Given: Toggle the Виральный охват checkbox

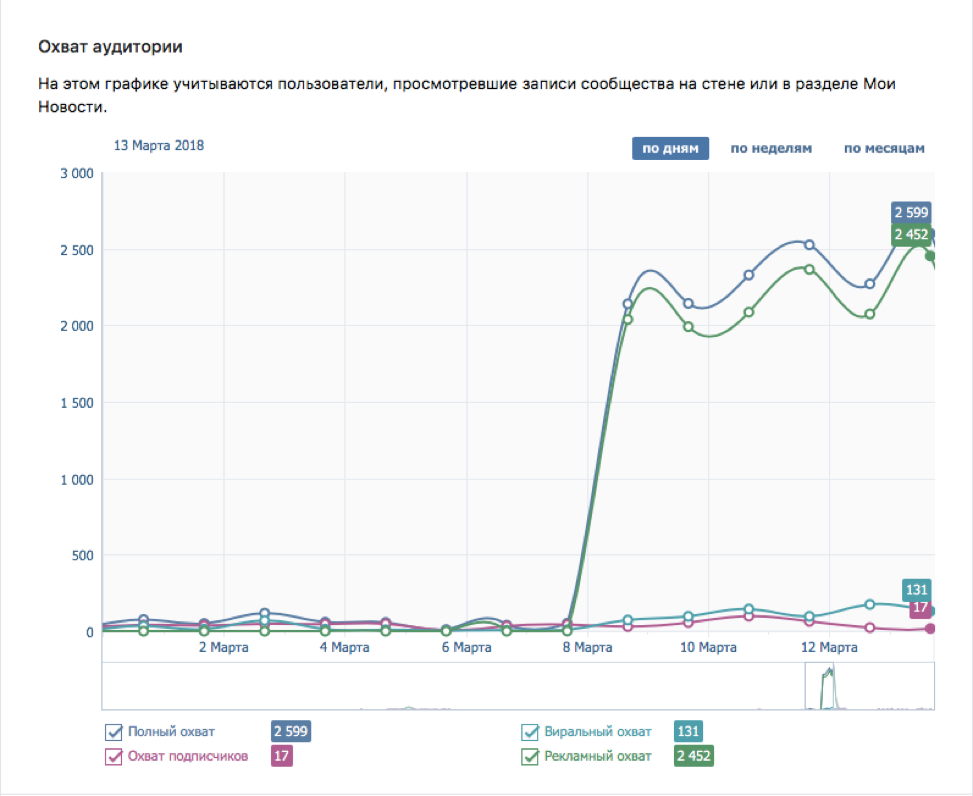Looking at the screenshot, I should (x=530, y=731).
